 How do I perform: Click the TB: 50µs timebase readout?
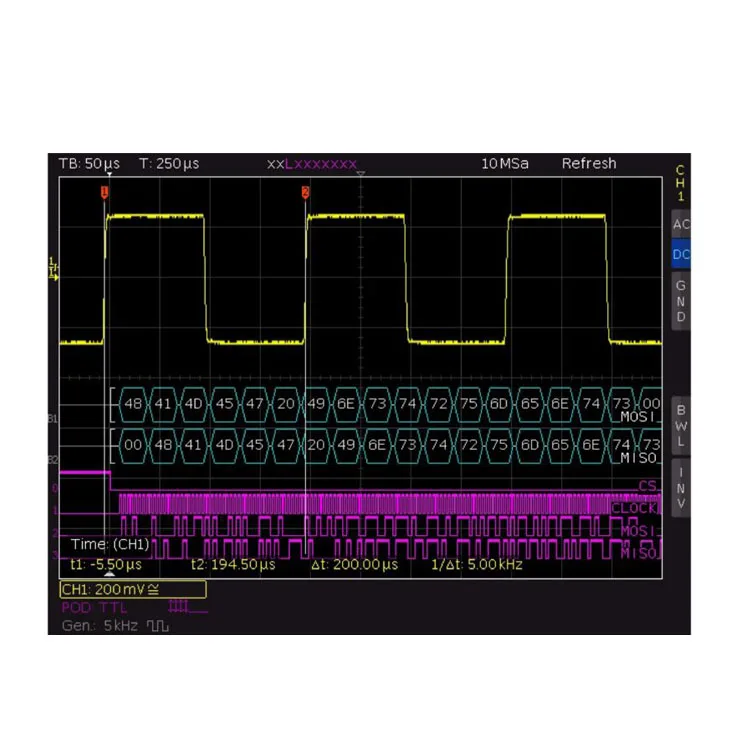coord(89,164)
